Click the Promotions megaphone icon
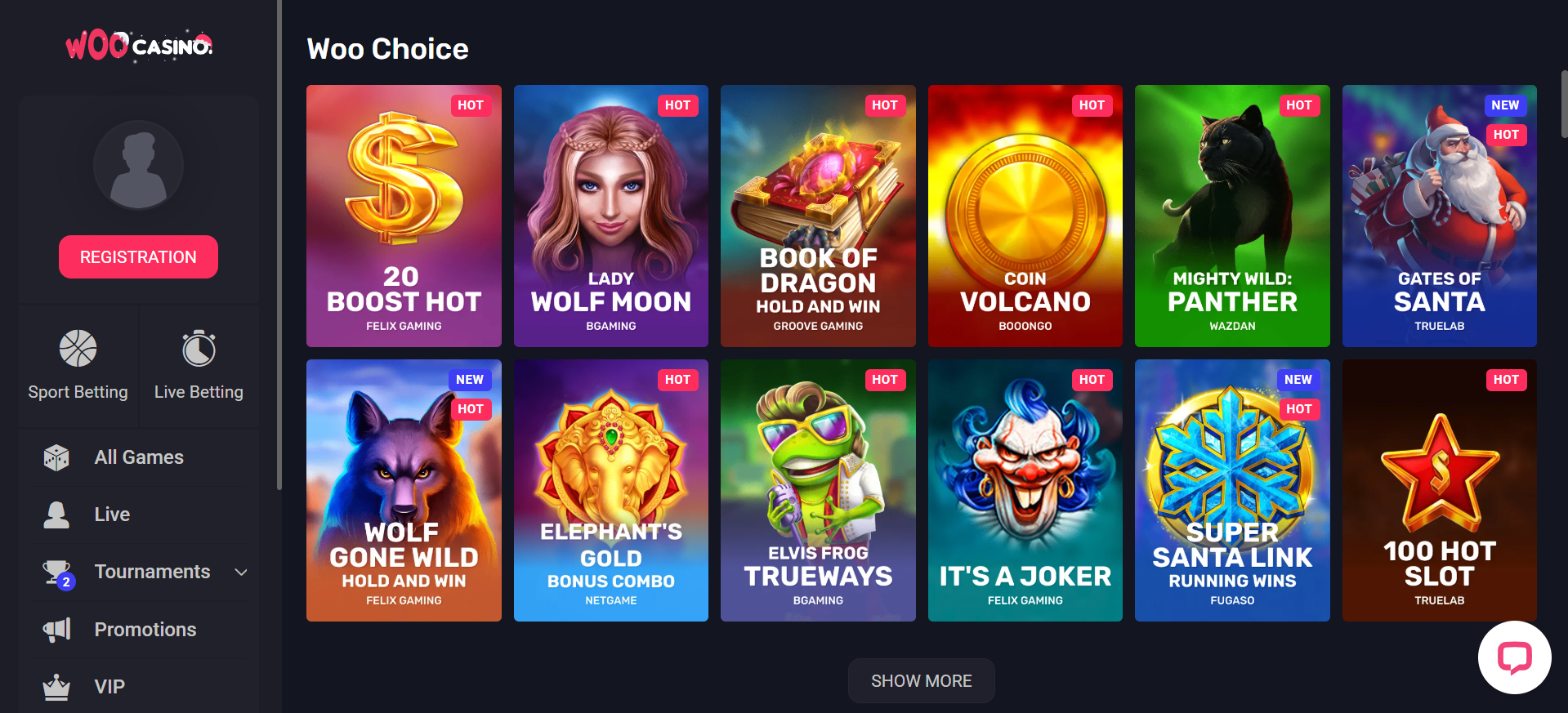Image resolution: width=1568 pixels, height=713 pixels. (56, 630)
